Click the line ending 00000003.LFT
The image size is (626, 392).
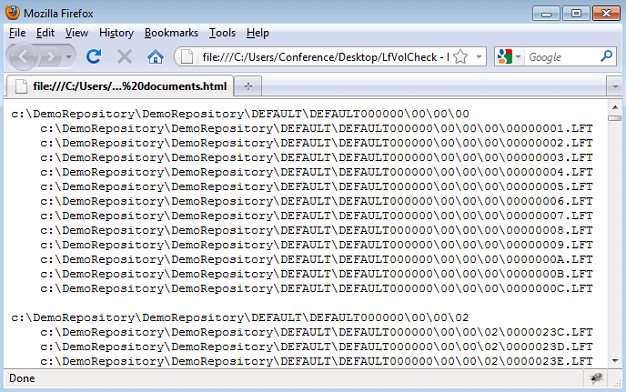317,157
